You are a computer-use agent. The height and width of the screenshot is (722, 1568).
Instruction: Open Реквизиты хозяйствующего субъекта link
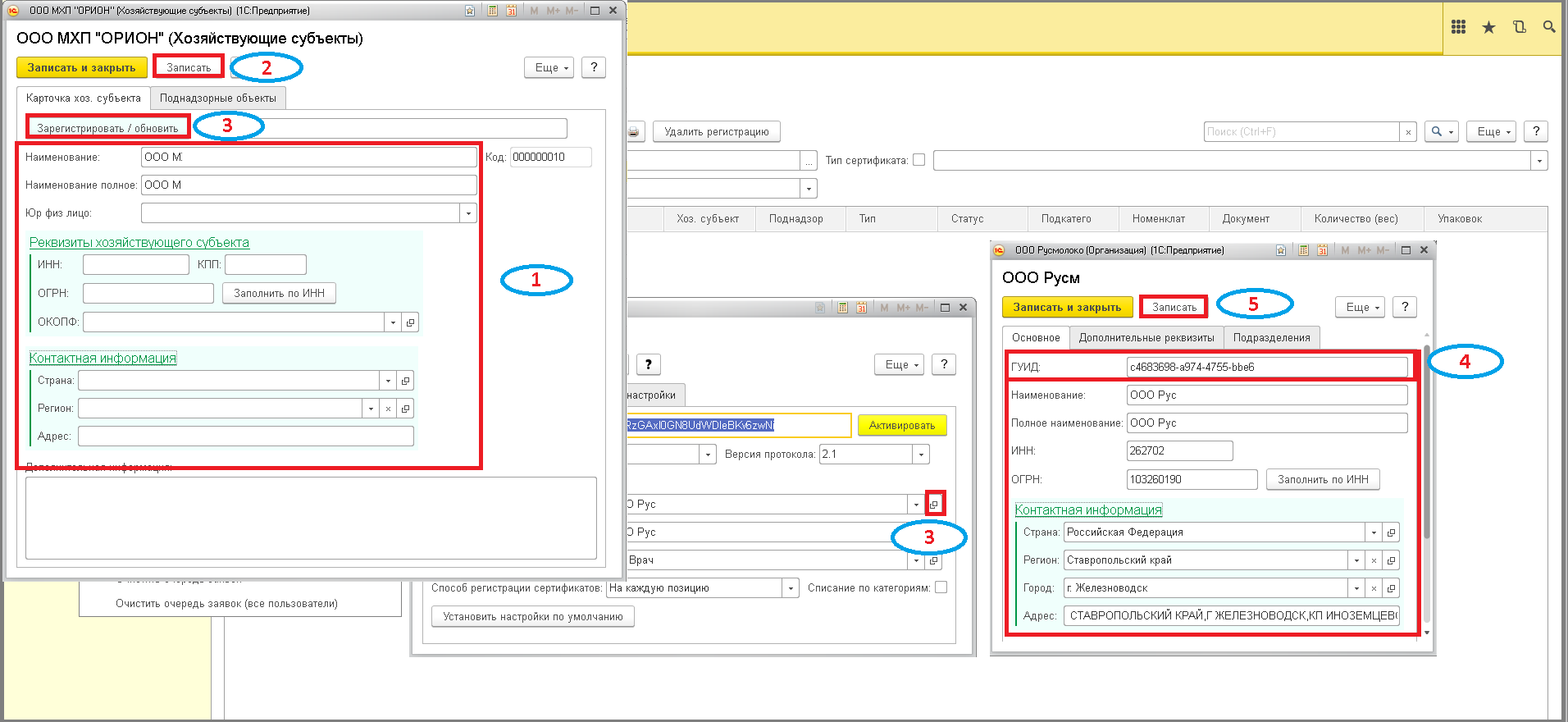139,242
